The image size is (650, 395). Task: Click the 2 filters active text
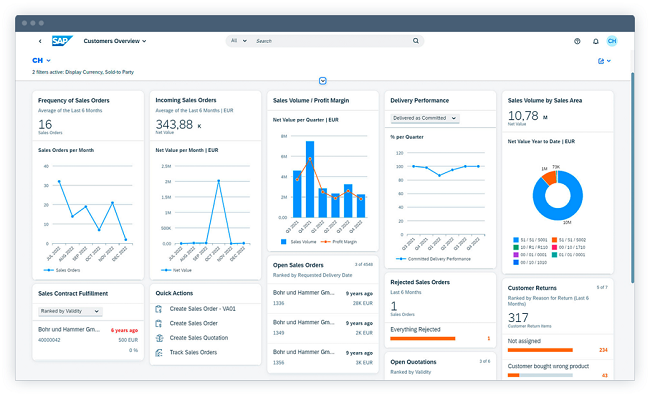[x=83, y=72]
